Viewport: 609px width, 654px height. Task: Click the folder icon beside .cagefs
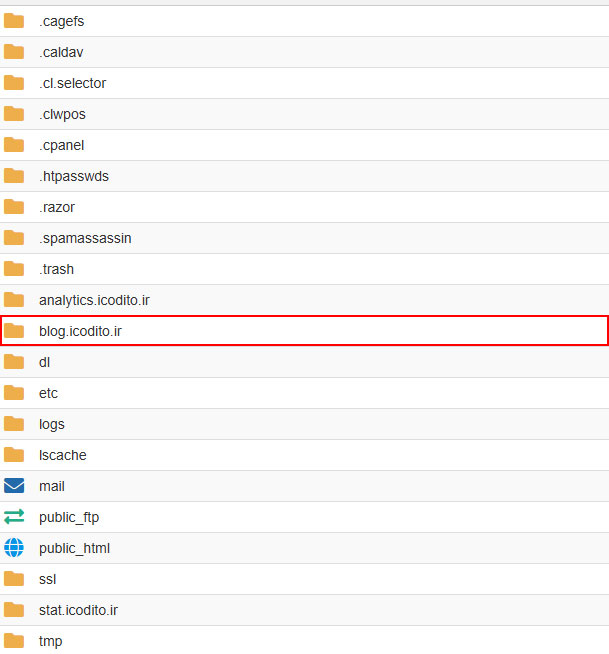pos(14,21)
